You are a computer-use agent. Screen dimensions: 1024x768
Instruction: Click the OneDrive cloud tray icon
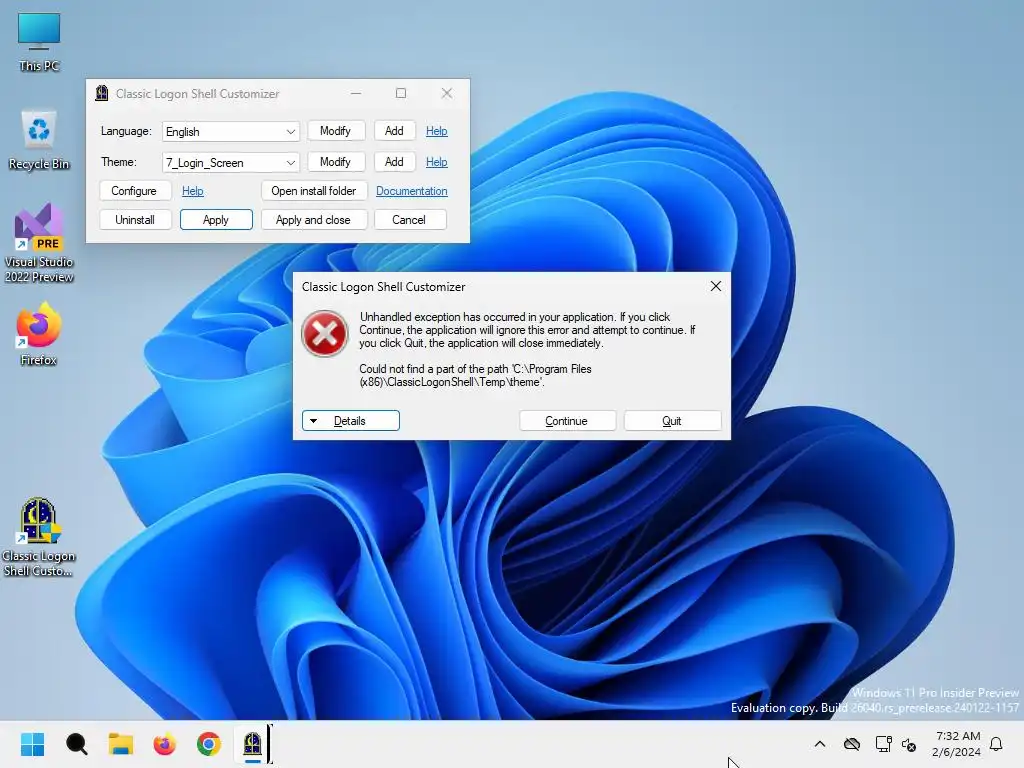852,744
